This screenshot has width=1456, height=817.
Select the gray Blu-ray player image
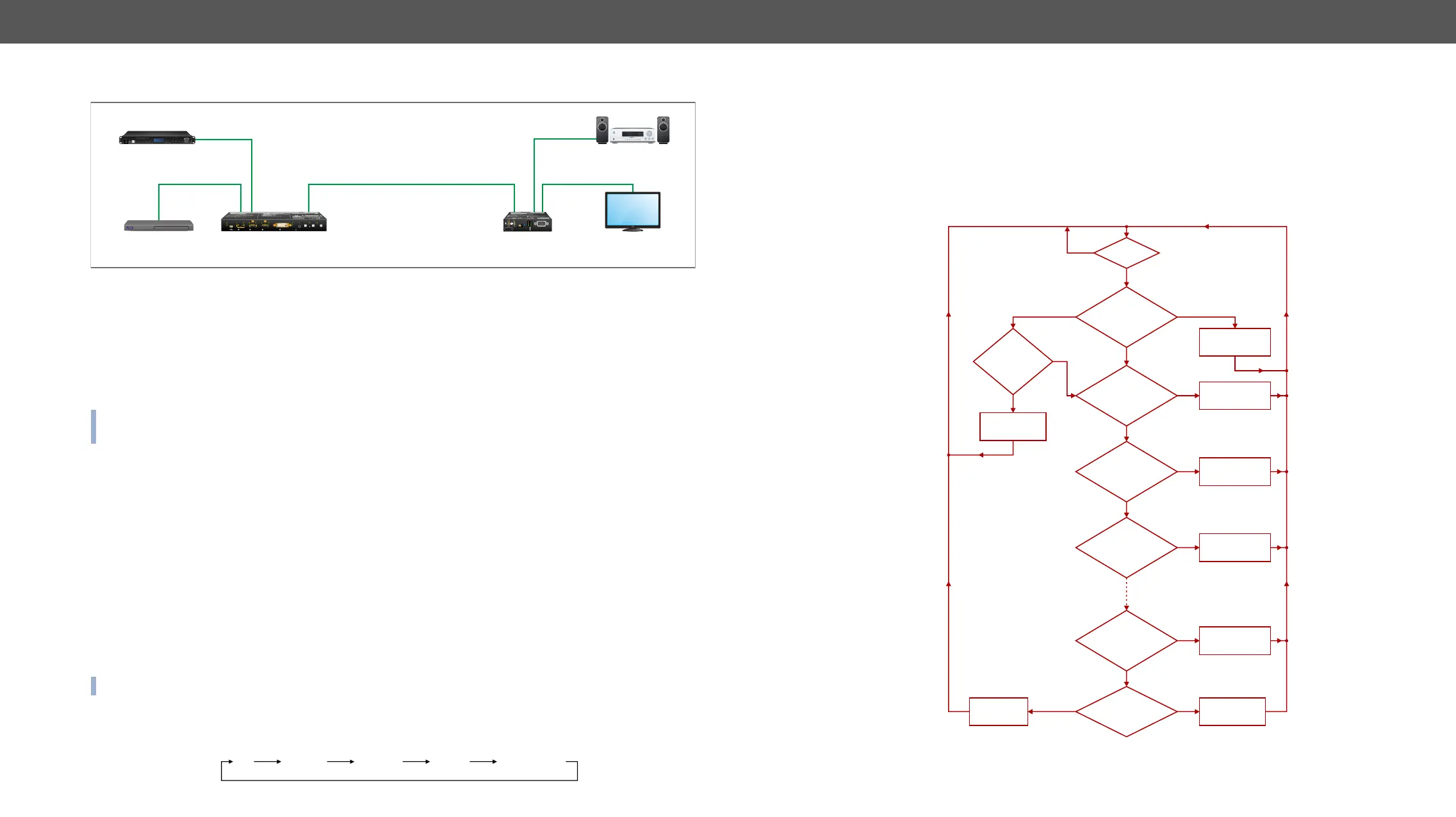(159, 225)
